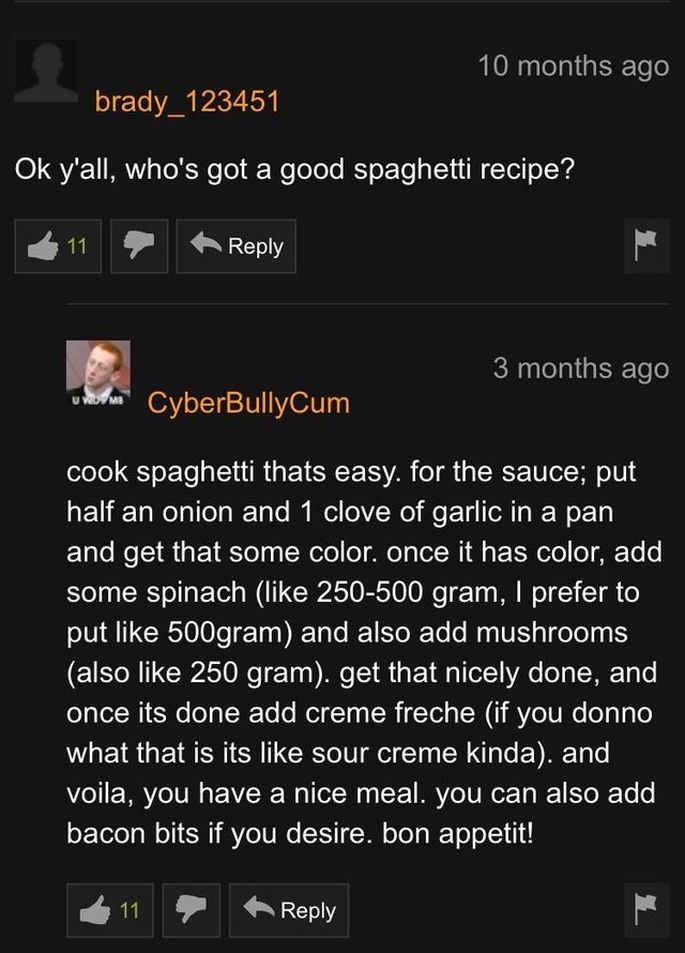Click the like count on brady_123451's comment
Viewport: 685px width, 953px height.
pos(77,246)
